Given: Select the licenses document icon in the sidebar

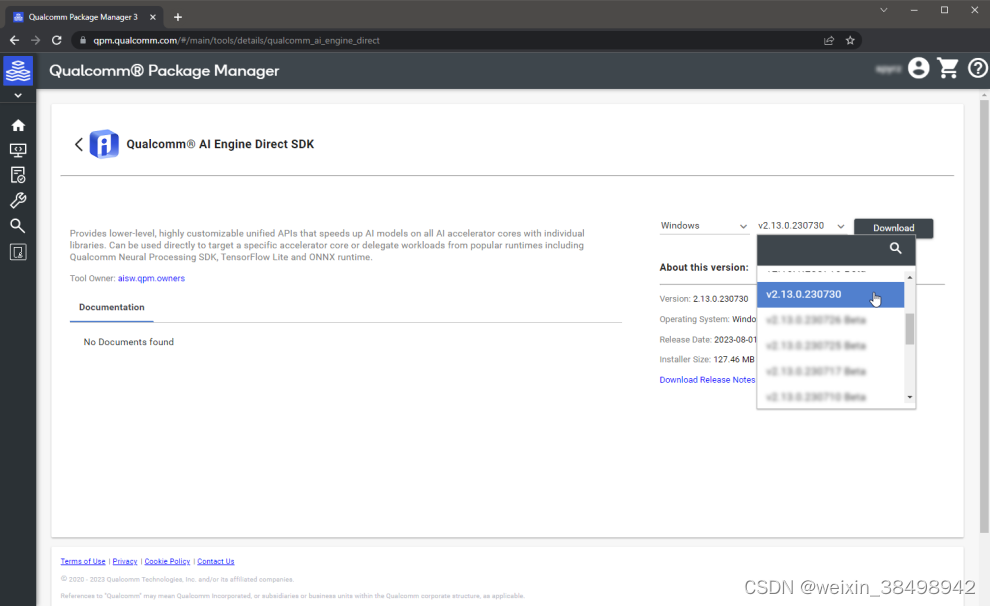Looking at the screenshot, I should (18, 174).
